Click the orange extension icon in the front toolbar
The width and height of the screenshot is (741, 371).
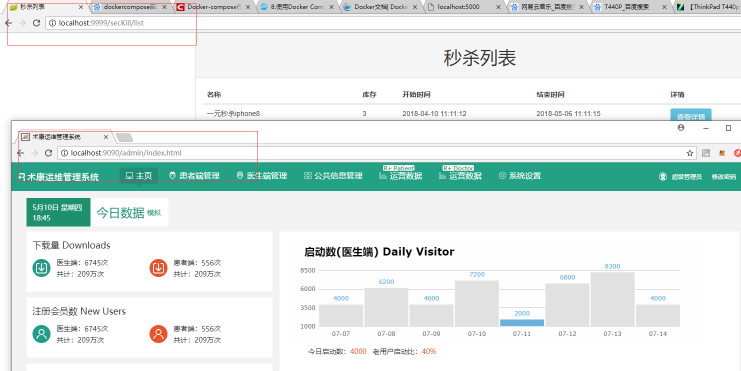(x=722, y=153)
